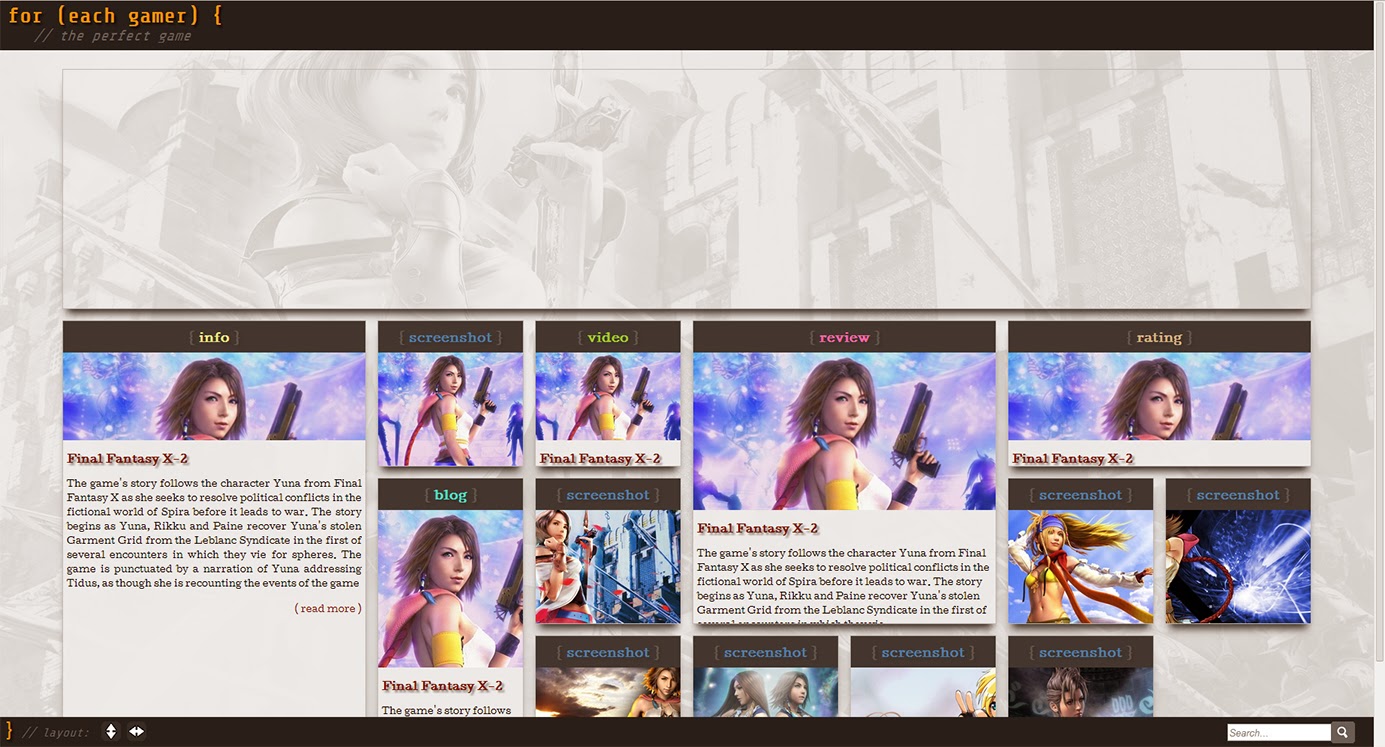Image resolution: width=1385 pixels, height=747 pixels.
Task: Click the "Final Fantasy X-2" title in the video card
Action: click(600, 459)
